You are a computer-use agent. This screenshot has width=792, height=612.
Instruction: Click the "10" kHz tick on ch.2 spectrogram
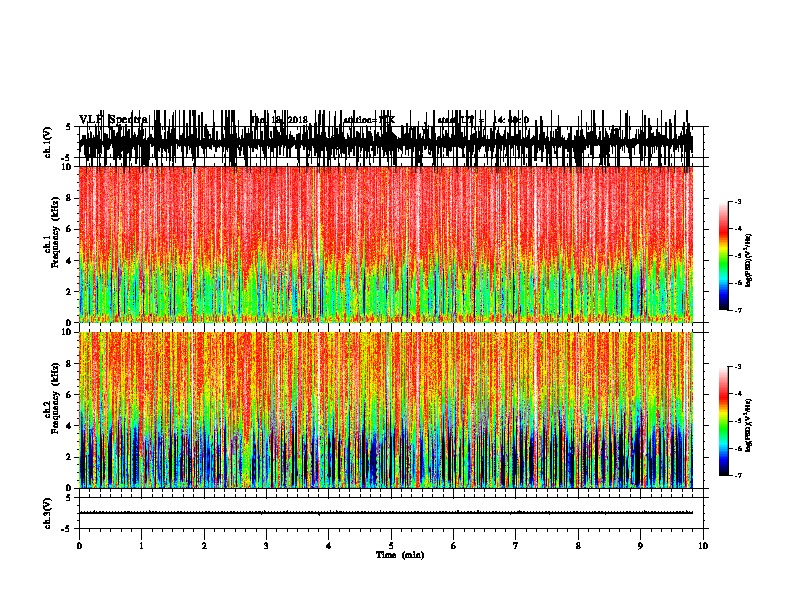click(68, 332)
